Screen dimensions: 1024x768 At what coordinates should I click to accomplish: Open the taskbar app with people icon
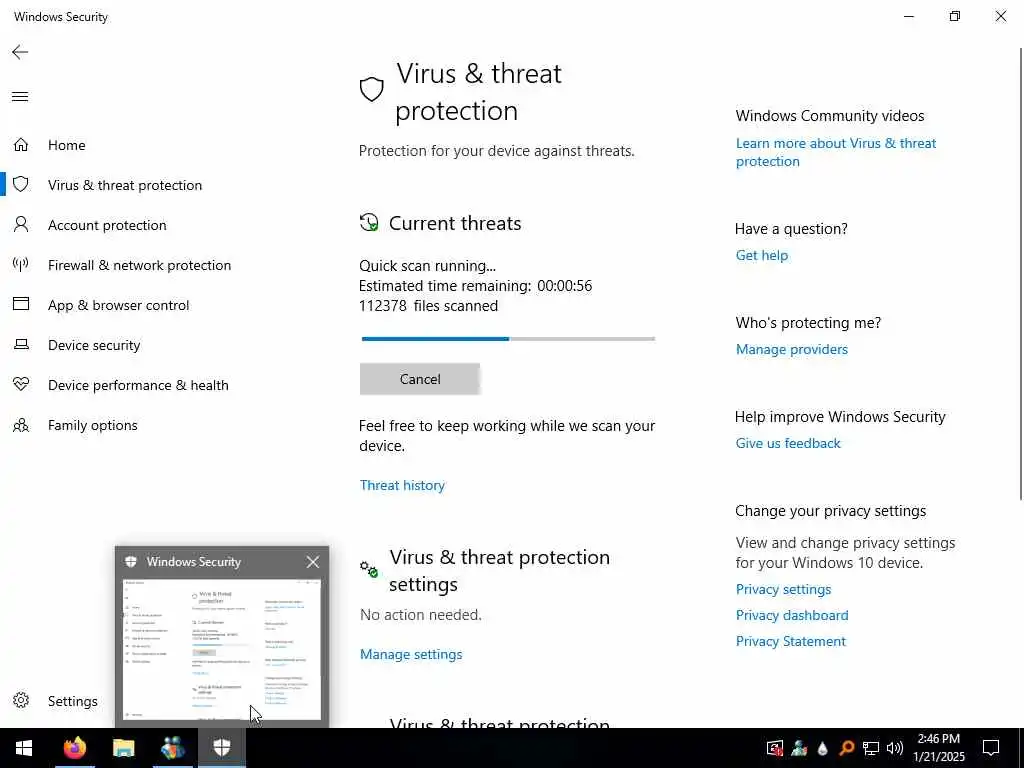pyautogui.click(x=173, y=748)
